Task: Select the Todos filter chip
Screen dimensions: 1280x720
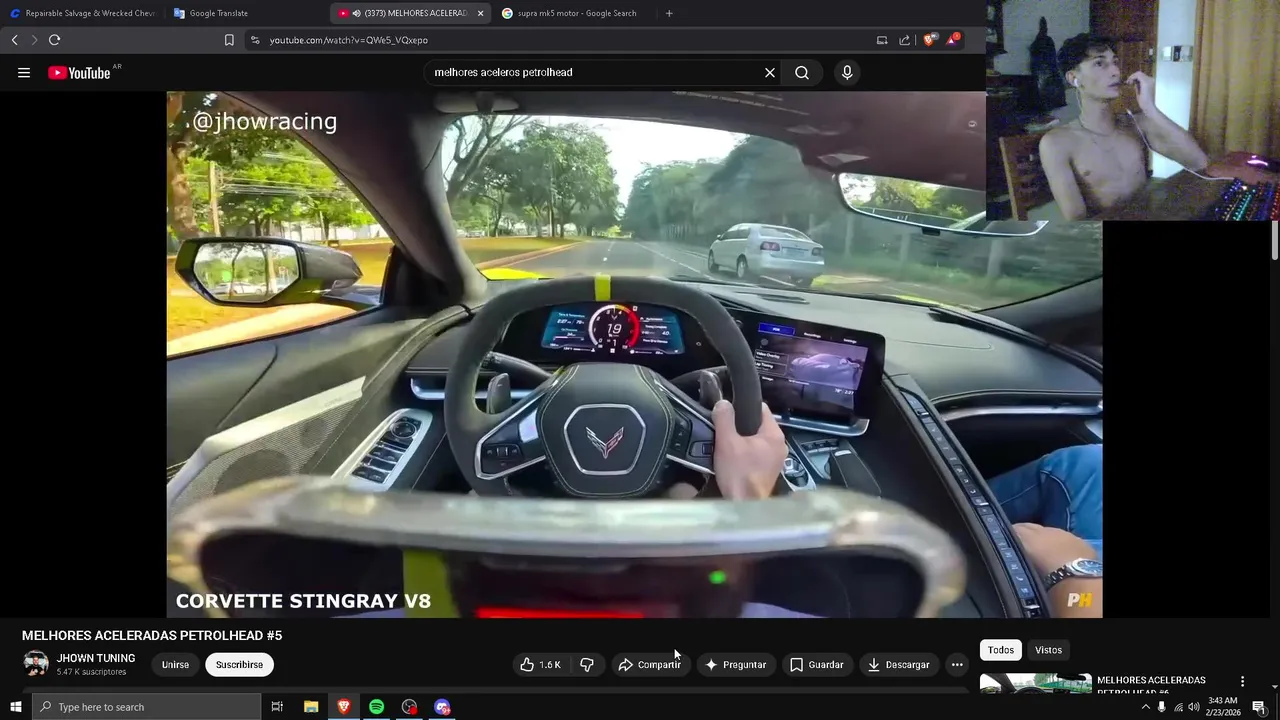Action: pos(1001,650)
